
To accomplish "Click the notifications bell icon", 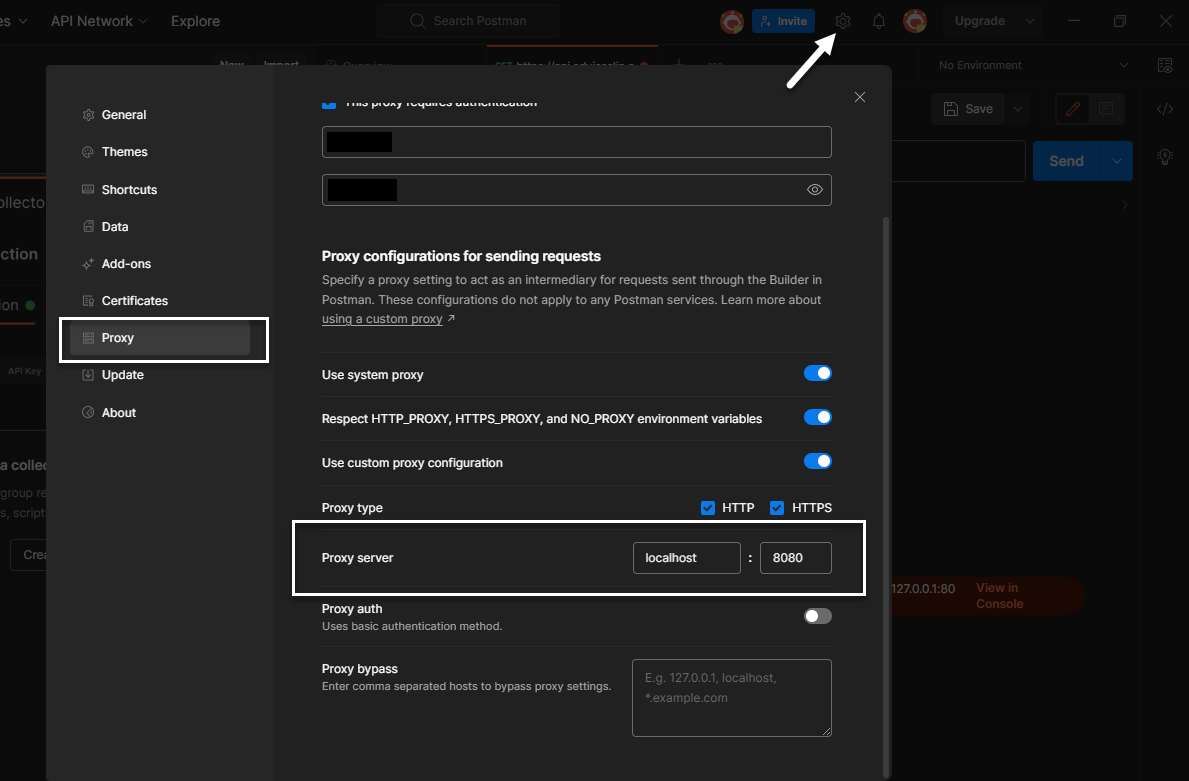I will (879, 21).
